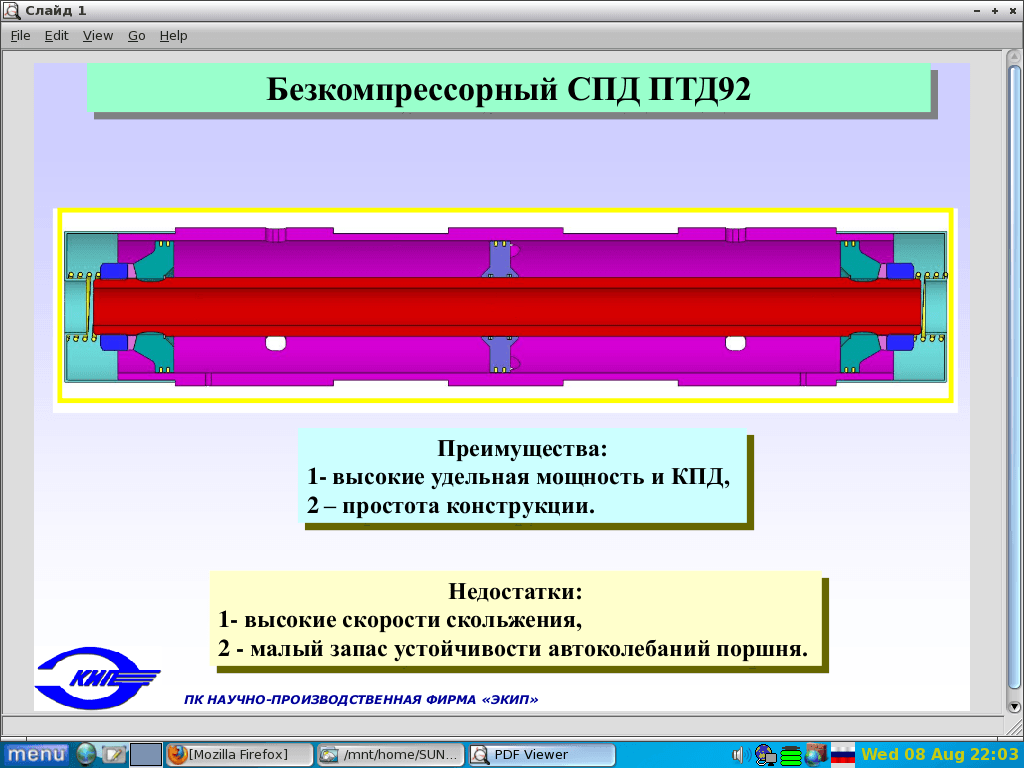Screen dimensions: 1024x768
Task: Open the taskbar menu button
Action: pos(36,755)
